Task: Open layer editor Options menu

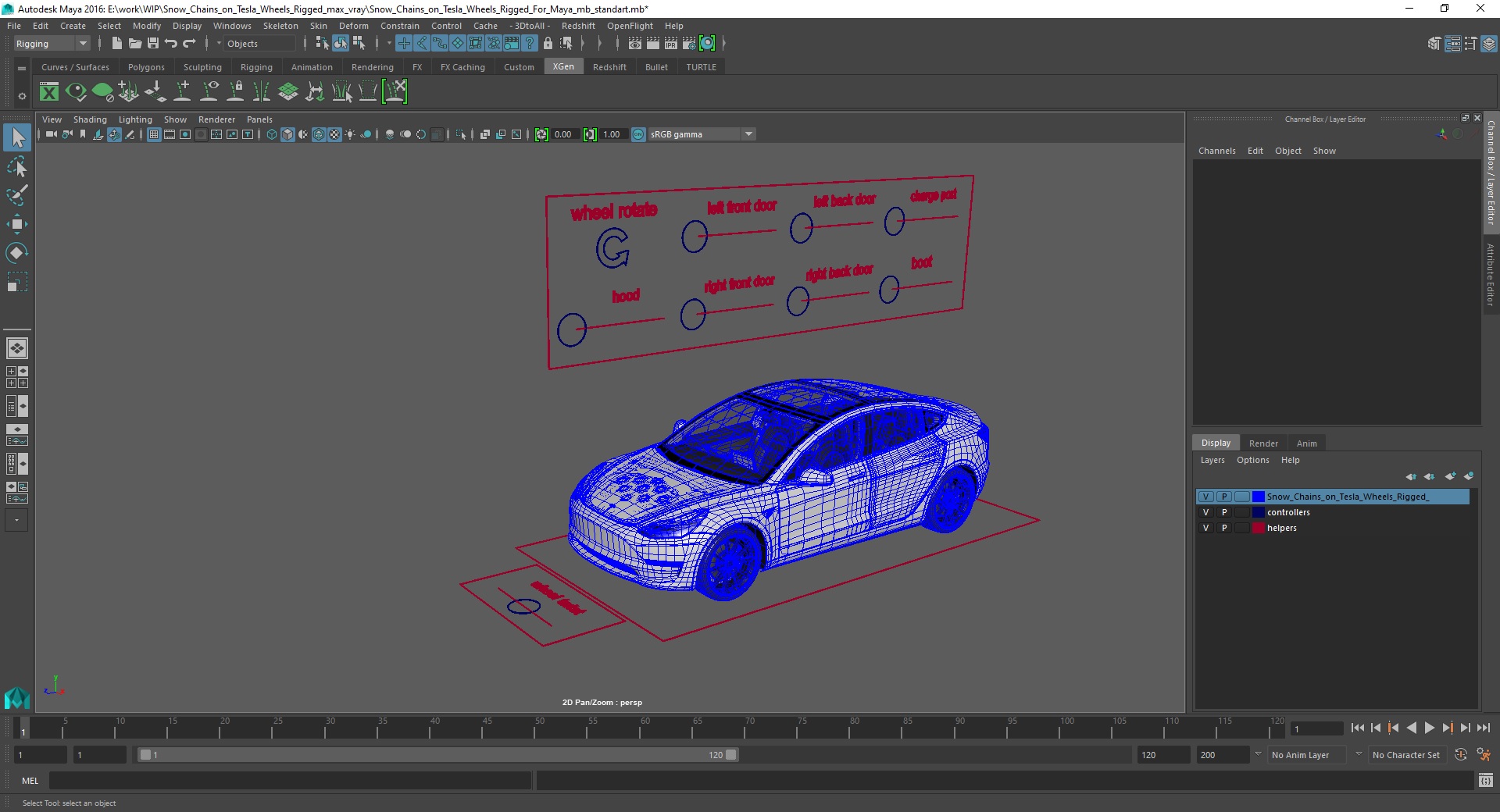Action: (x=1252, y=460)
